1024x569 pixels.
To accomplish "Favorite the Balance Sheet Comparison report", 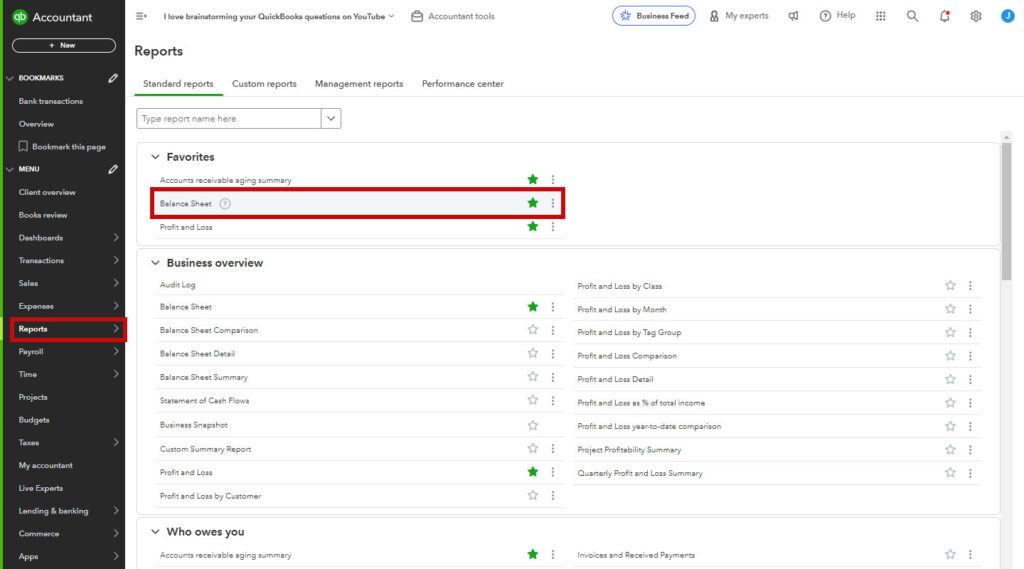I will (x=533, y=330).
